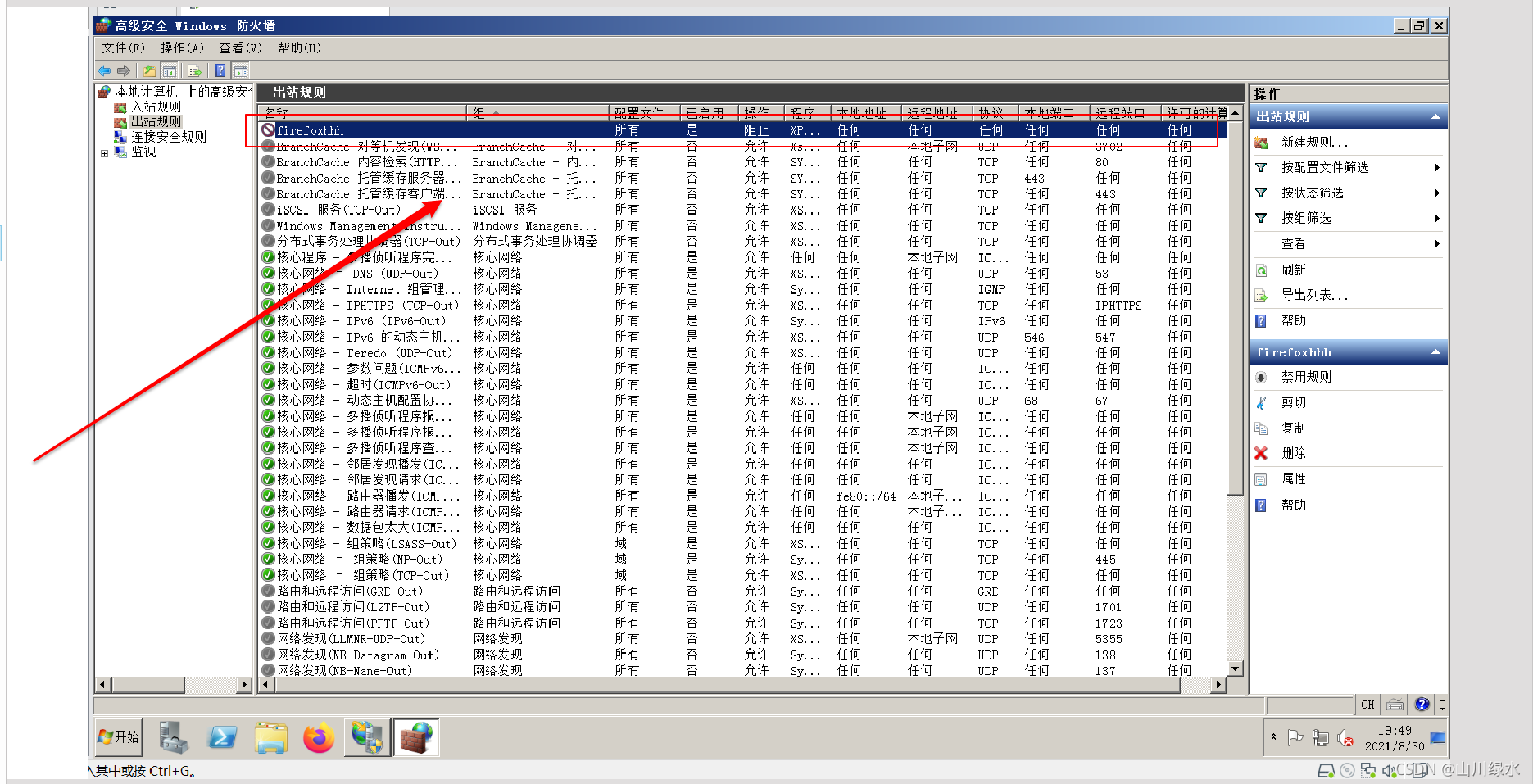The width and height of the screenshot is (1533, 784).
Task: Click the blue help toolbar icon
Action: point(220,71)
